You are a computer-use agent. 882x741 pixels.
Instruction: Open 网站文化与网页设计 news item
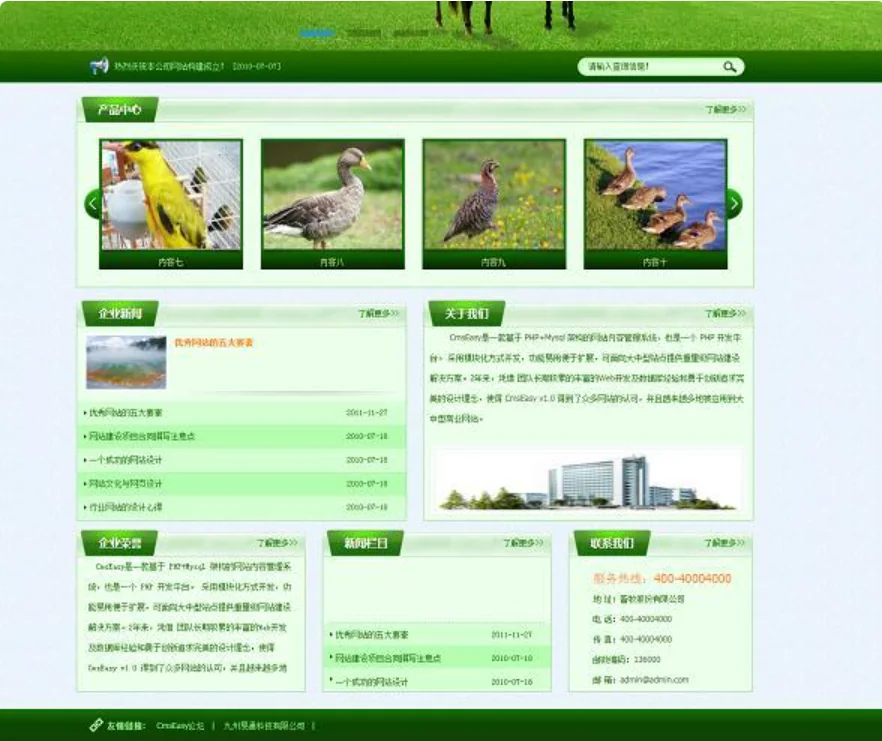(126, 484)
